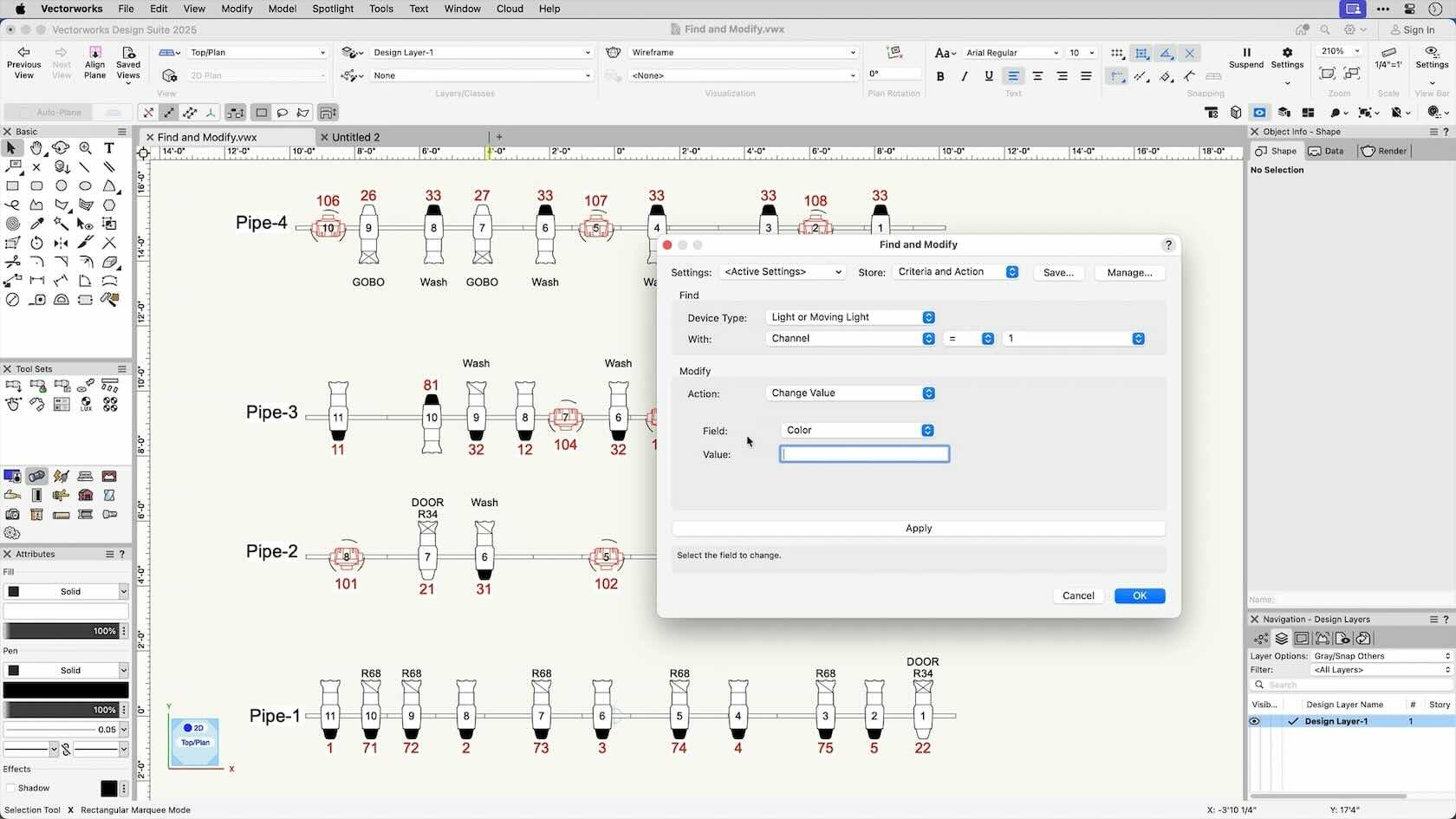Click the Align Plane icon
This screenshot has height=819, width=1456.
(x=94, y=53)
